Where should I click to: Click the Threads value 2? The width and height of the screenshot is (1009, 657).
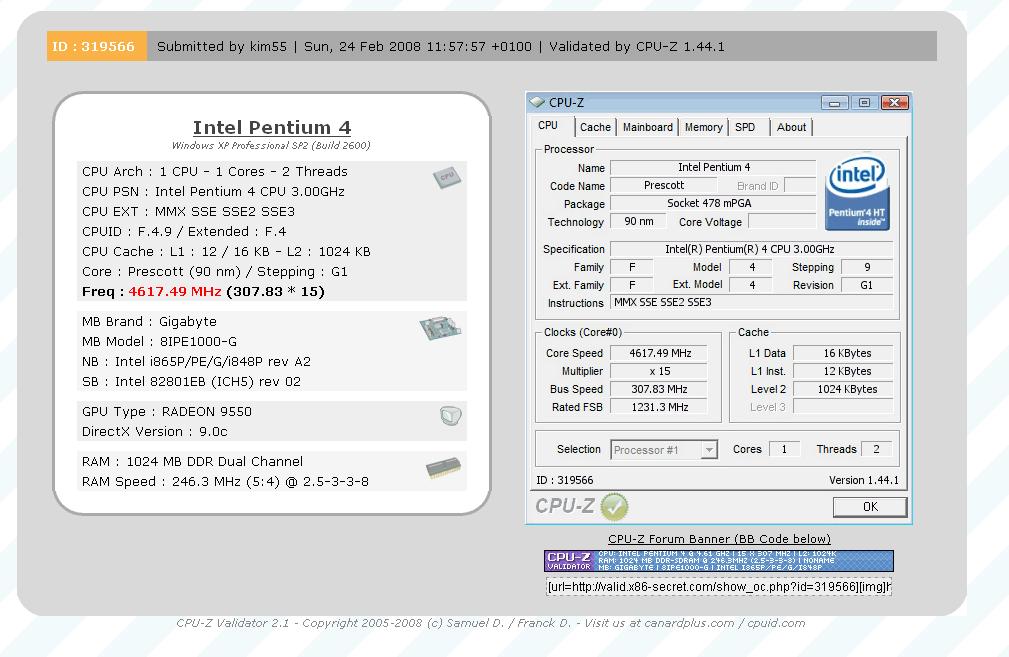[876, 449]
